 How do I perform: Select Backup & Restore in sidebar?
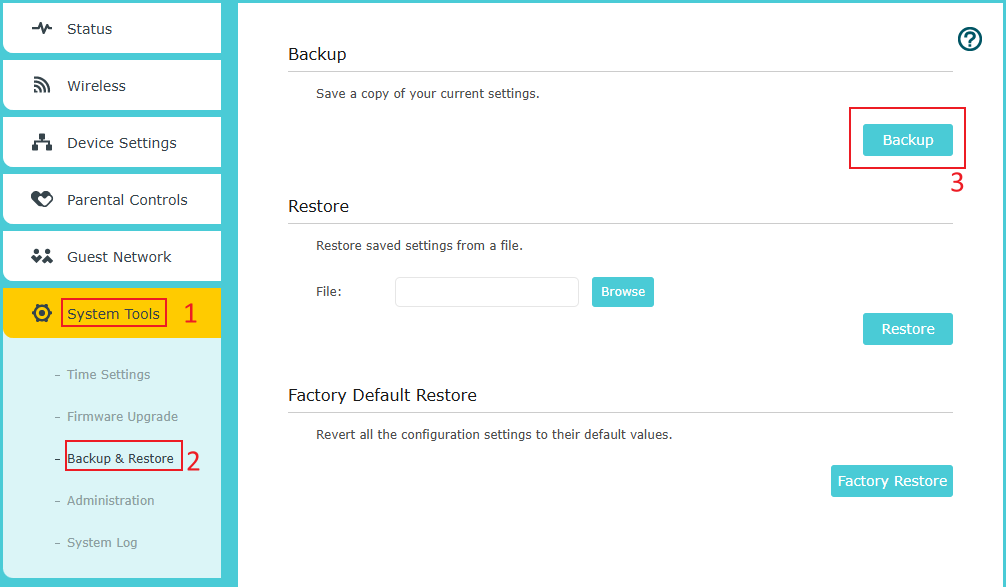coord(120,459)
